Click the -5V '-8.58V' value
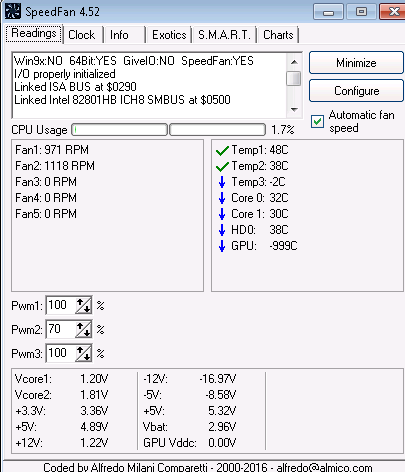Screen dimensions: 405x472 pos(221,395)
